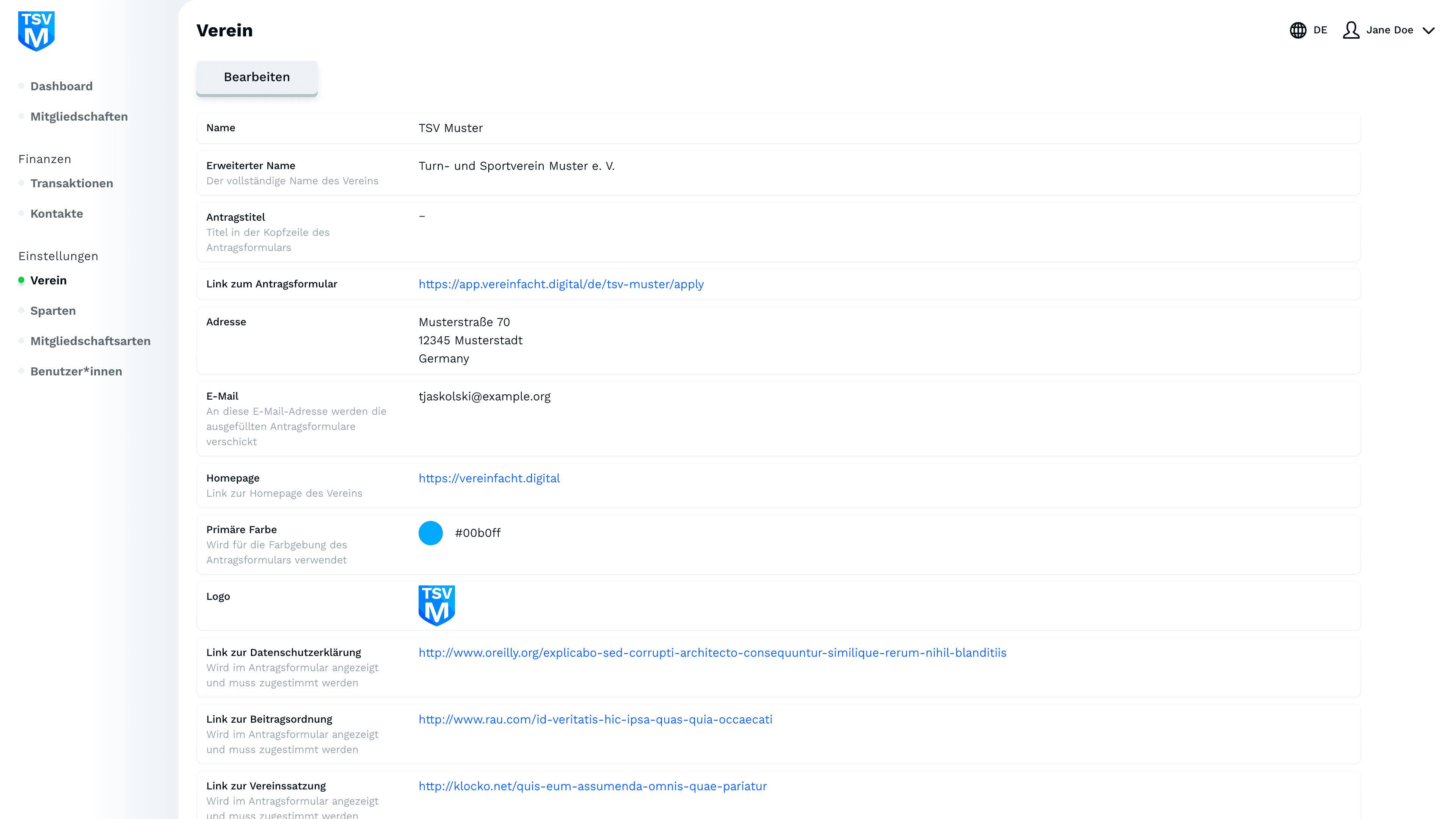Follow the vereinfacht.digital homepage link
Image resolution: width=1456 pixels, height=819 pixels.
tap(489, 478)
